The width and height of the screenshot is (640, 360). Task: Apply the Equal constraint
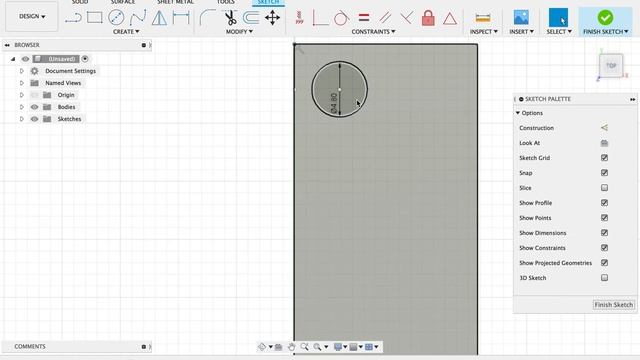pyautogui.click(x=363, y=18)
